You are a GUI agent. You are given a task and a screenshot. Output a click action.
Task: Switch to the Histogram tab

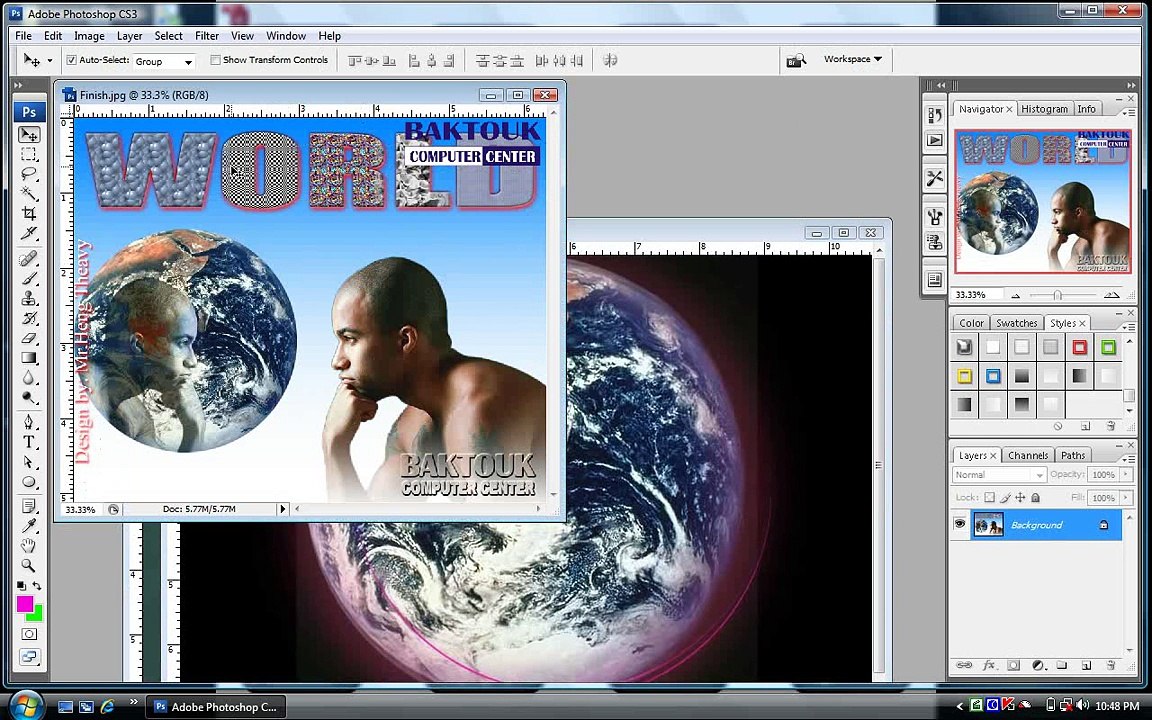[x=1044, y=109]
